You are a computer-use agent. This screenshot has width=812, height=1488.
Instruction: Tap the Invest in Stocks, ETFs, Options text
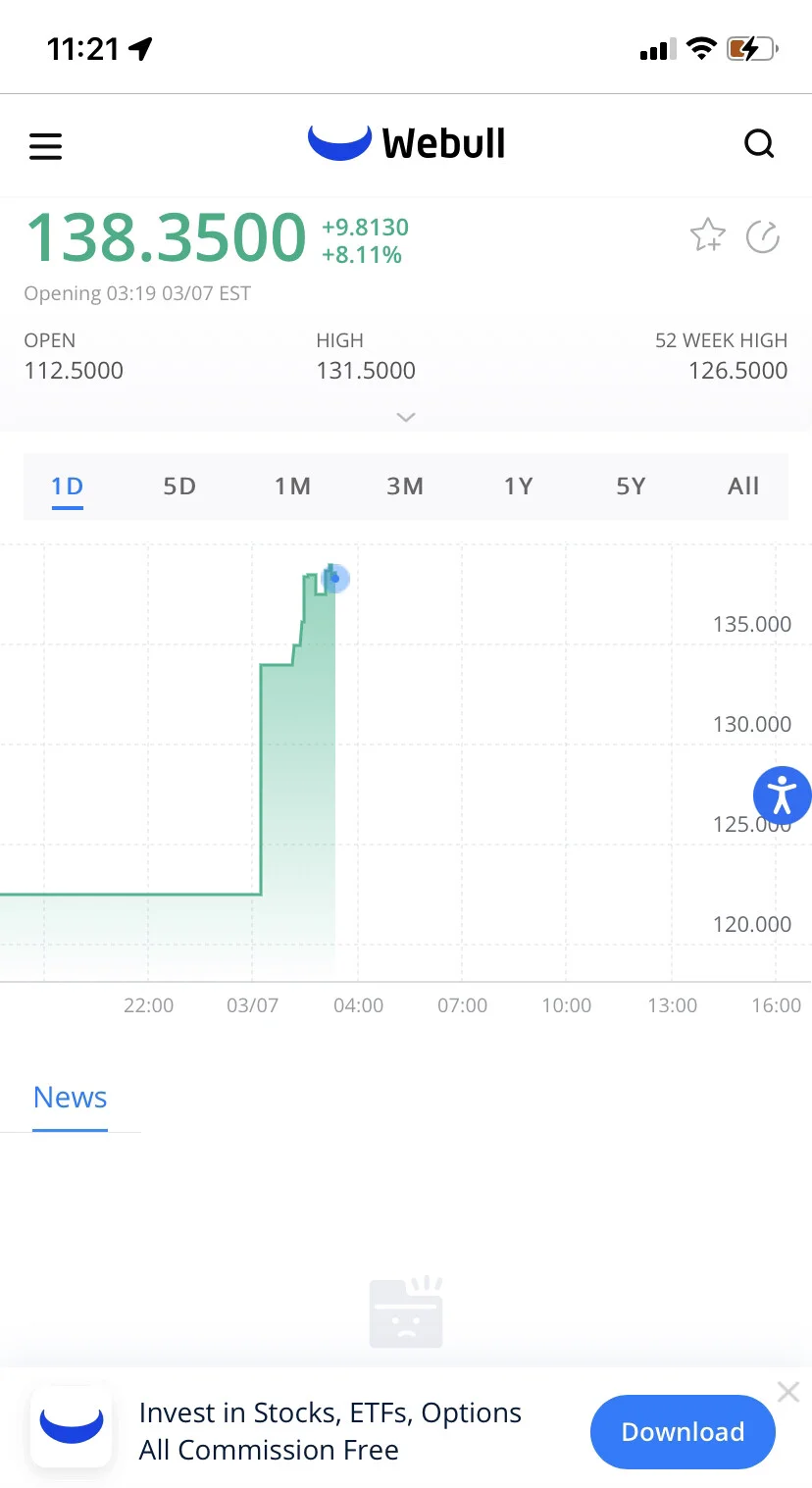[x=330, y=1413]
